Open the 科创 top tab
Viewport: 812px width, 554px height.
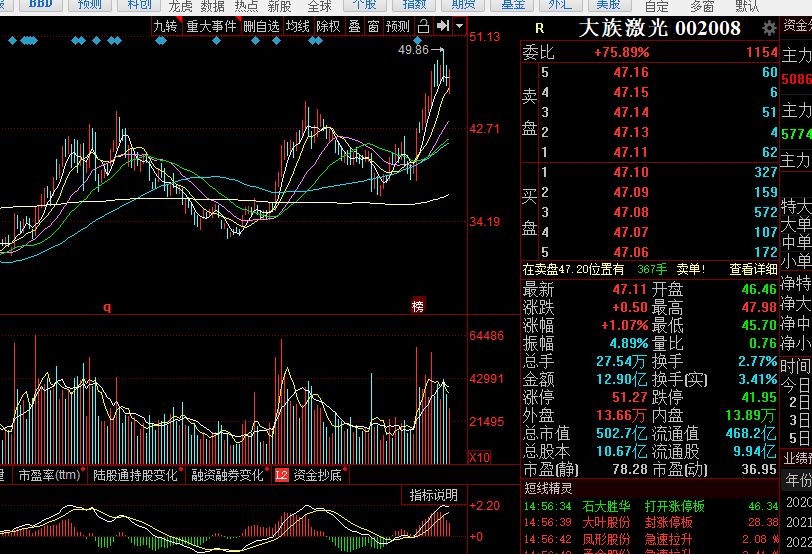(x=139, y=5)
